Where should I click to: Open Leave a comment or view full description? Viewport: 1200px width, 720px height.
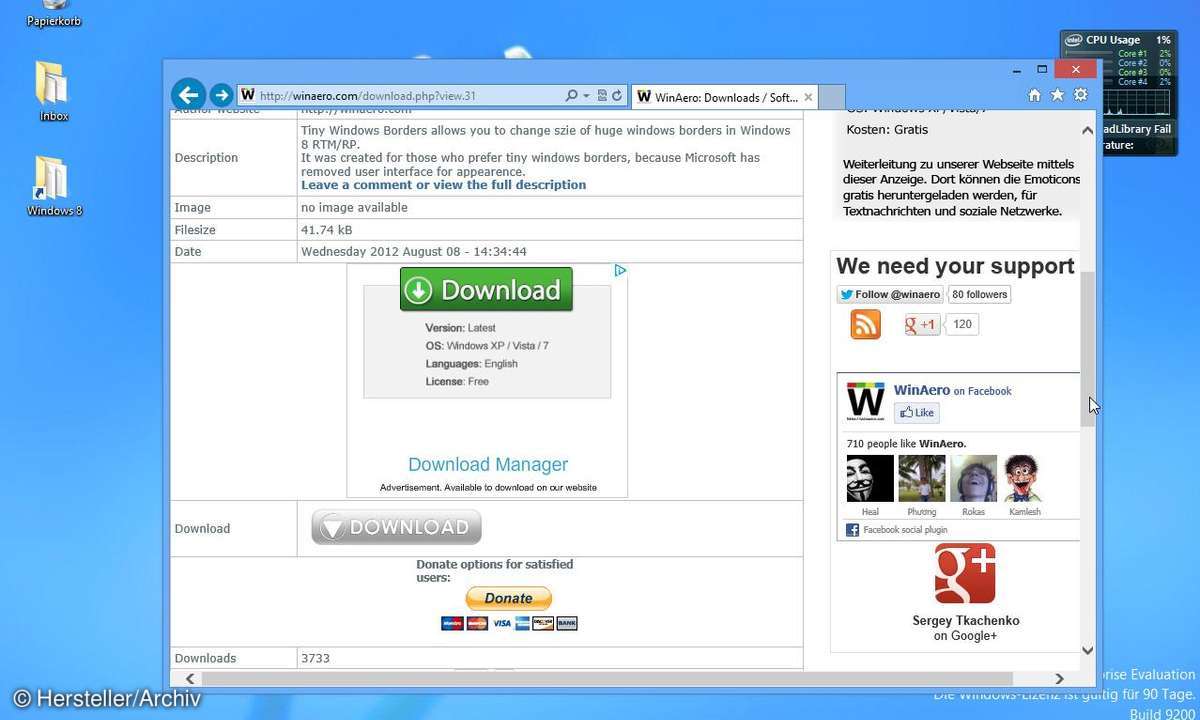click(x=444, y=185)
